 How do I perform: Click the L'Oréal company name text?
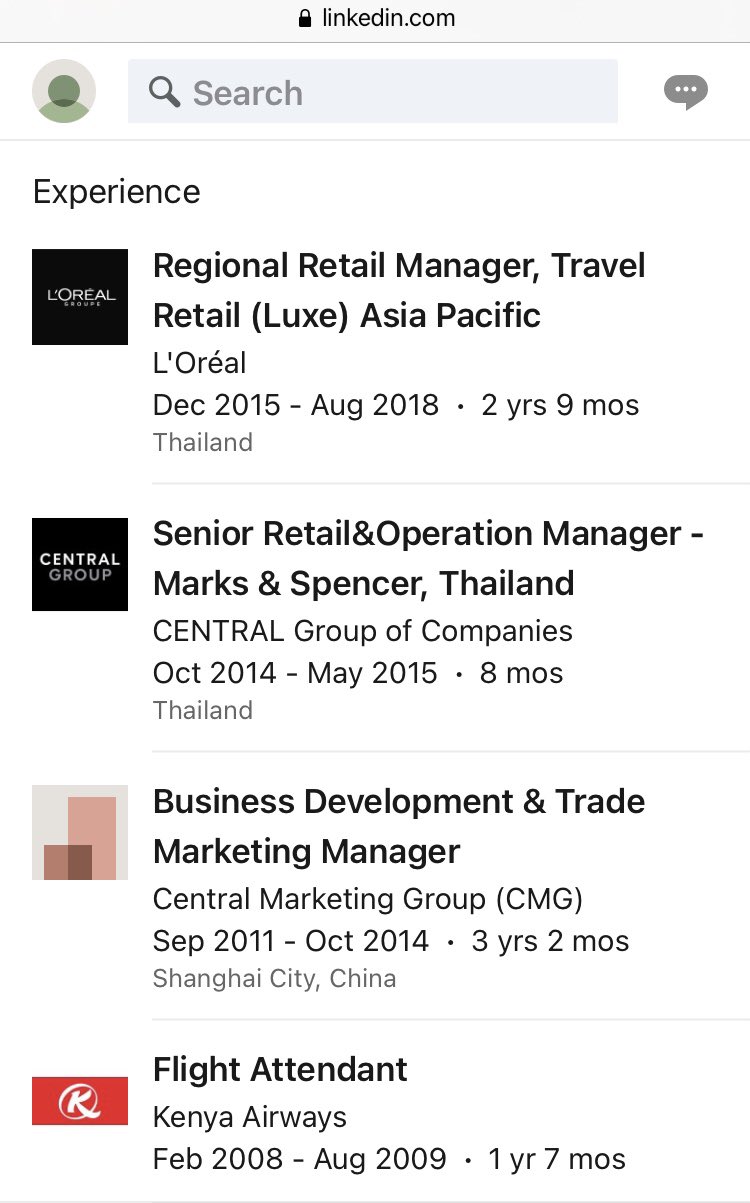pos(199,363)
